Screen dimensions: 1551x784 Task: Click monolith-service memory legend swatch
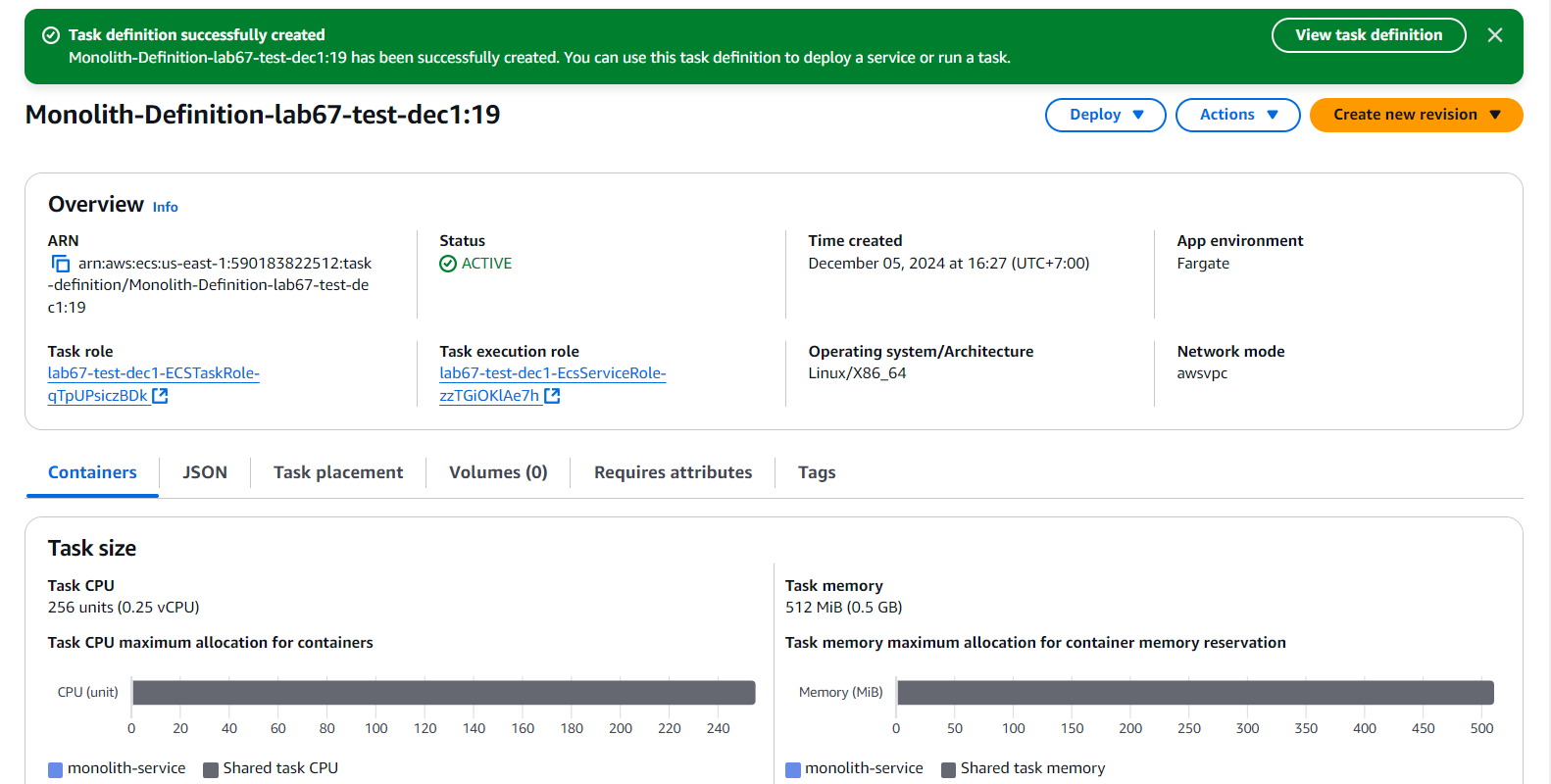793,769
